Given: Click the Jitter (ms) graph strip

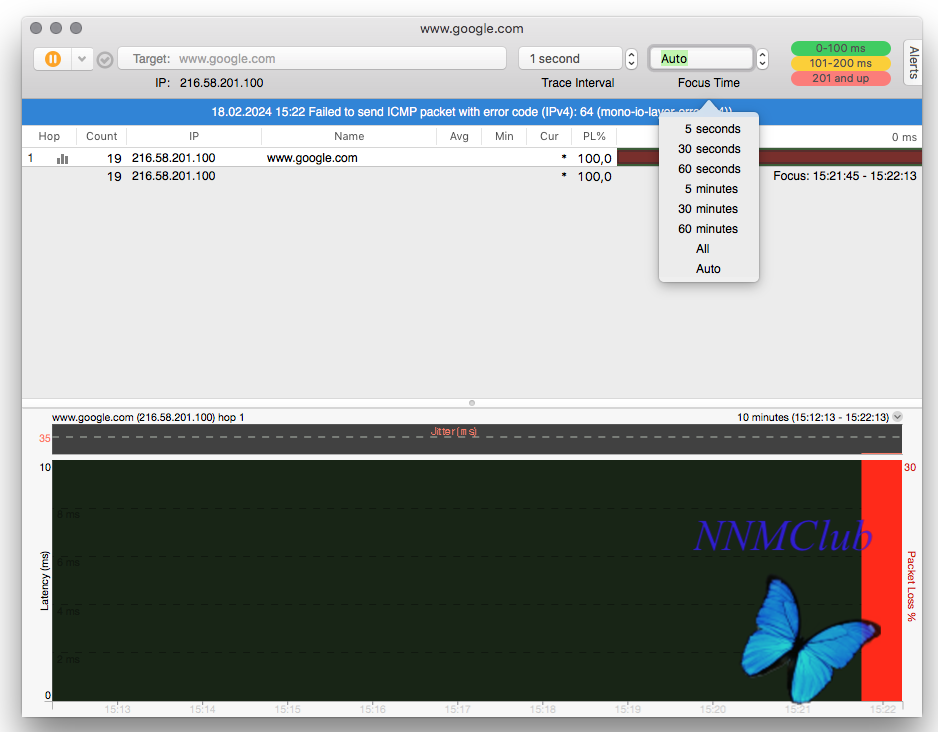Looking at the screenshot, I should click(x=477, y=439).
